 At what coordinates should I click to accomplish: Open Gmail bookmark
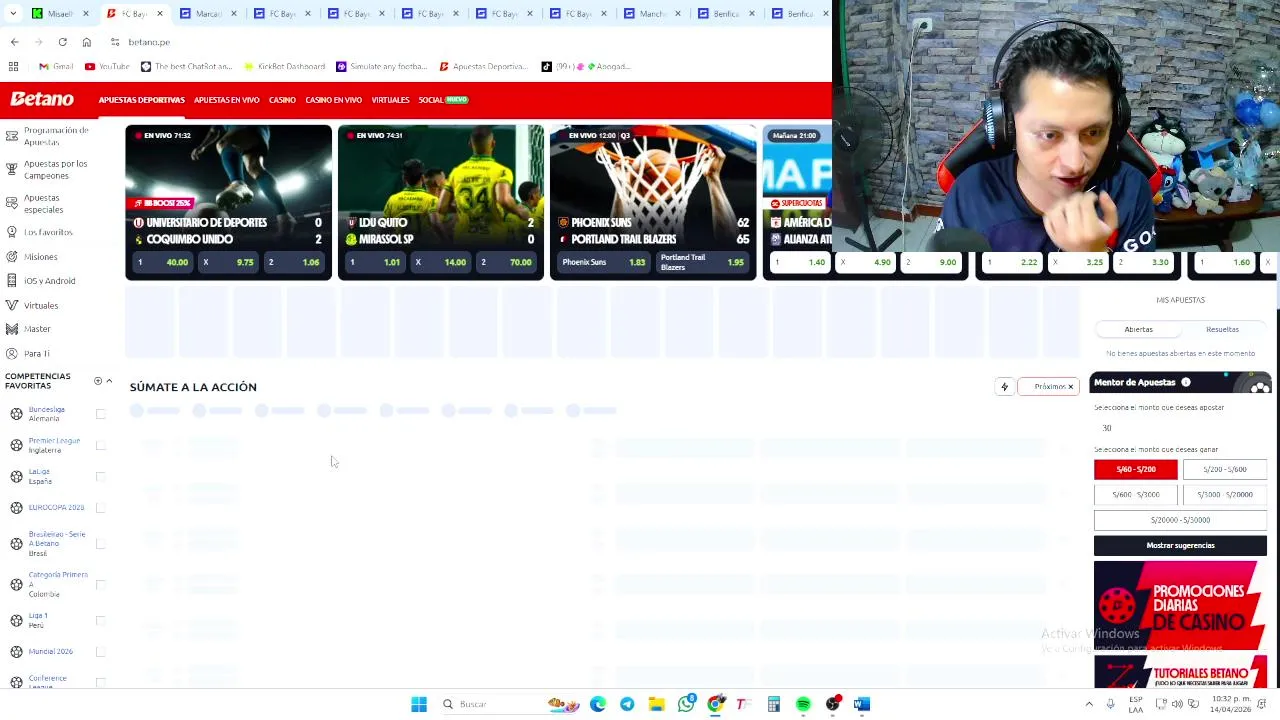click(x=56, y=66)
